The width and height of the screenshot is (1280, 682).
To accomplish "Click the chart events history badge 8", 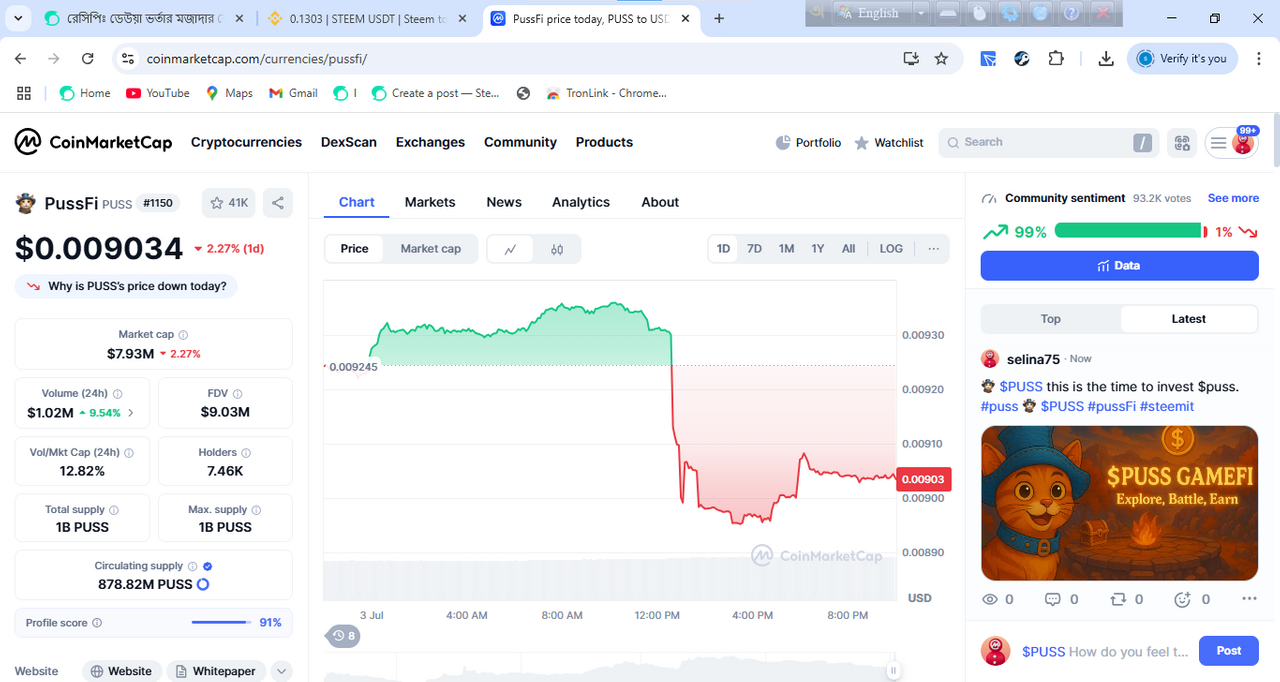I will pos(344,636).
